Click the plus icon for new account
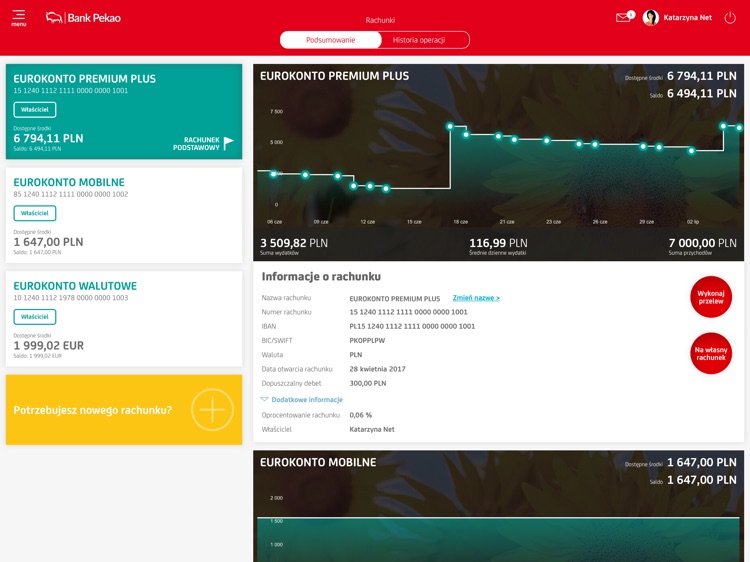Viewport: 750px width, 562px height. tap(212, 410)
